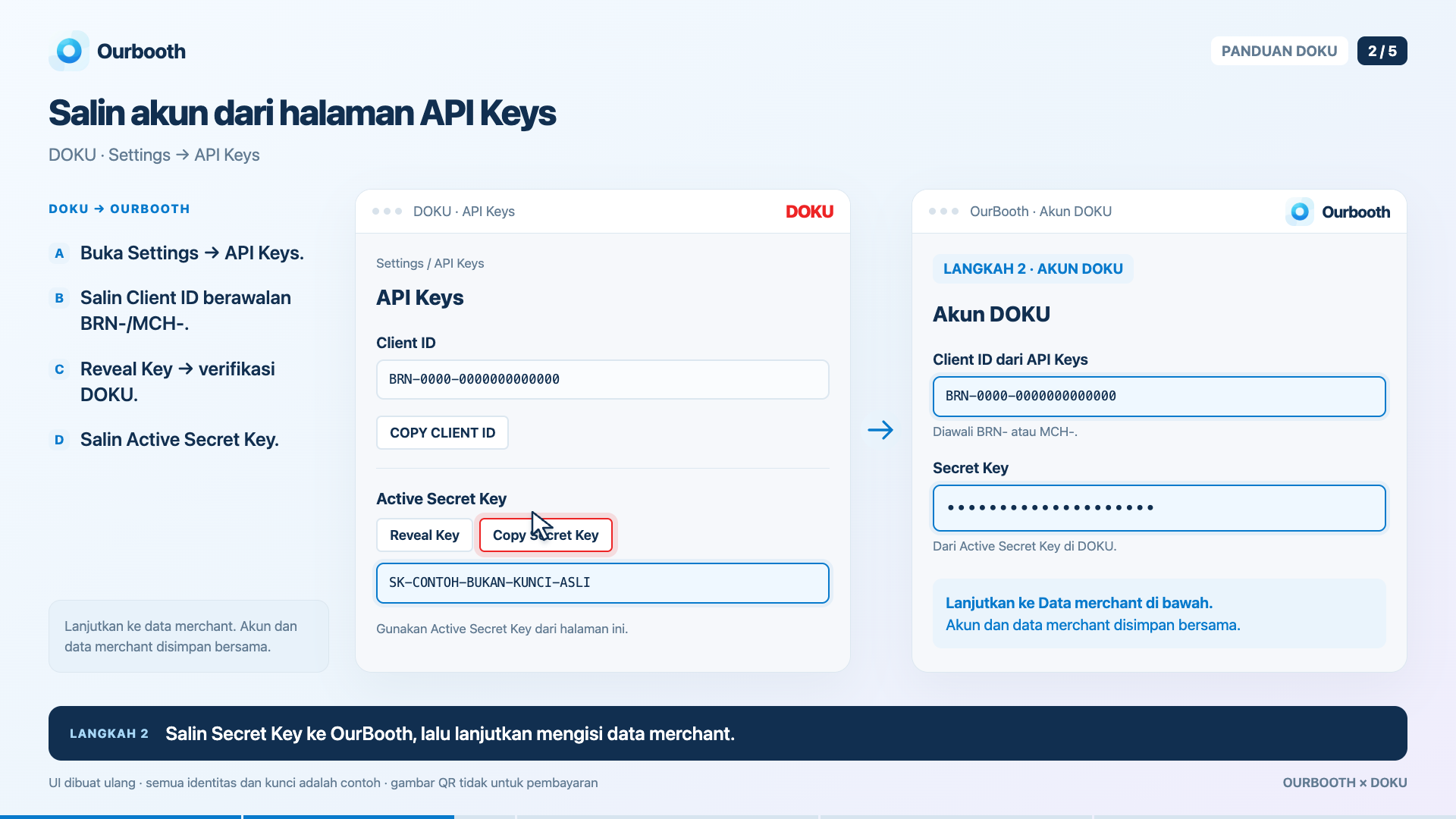Click the 'UI dibuat ulang' footer disclaimer
Screen dimensions: 1456x819
pyautogui.click(x=323, y=783)
